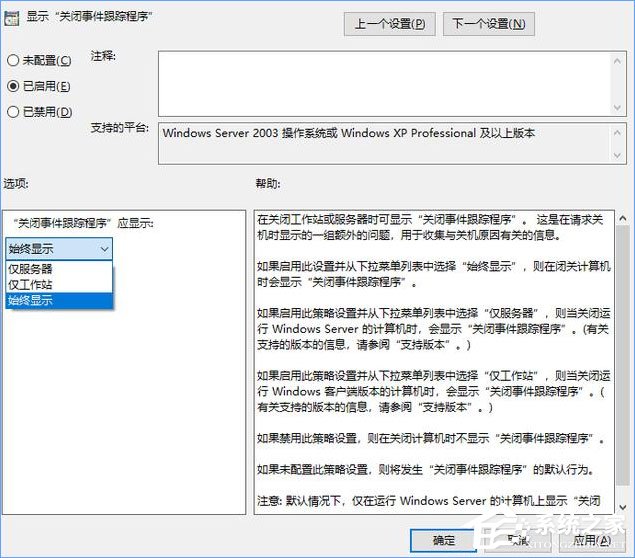This screenshot has width=635, height=558.
Task: Click the up arrow of the help text scrollbar
Action: click(623, 218)
